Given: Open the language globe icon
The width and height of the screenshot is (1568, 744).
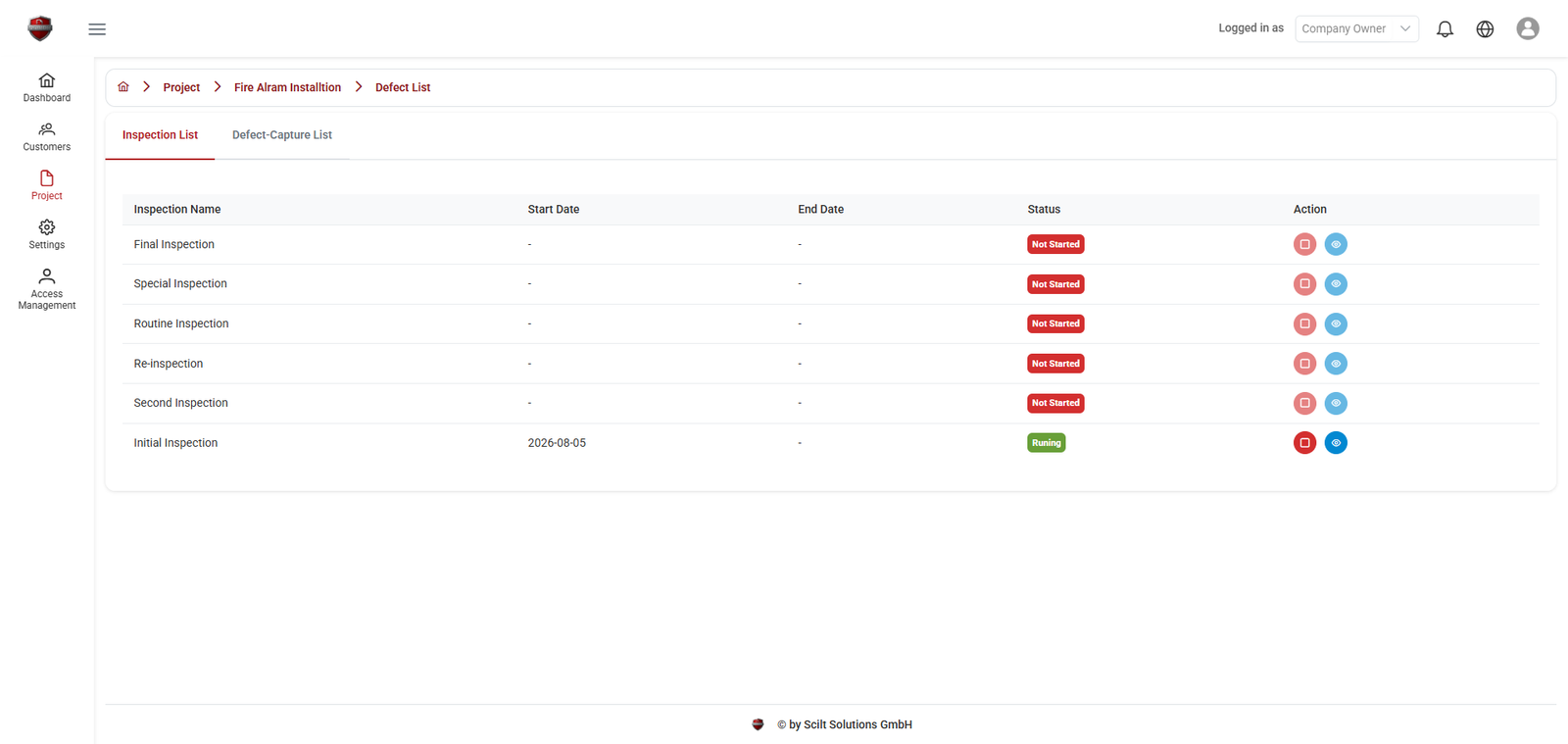Looking at the screenshot, I should click(1485, 29).
